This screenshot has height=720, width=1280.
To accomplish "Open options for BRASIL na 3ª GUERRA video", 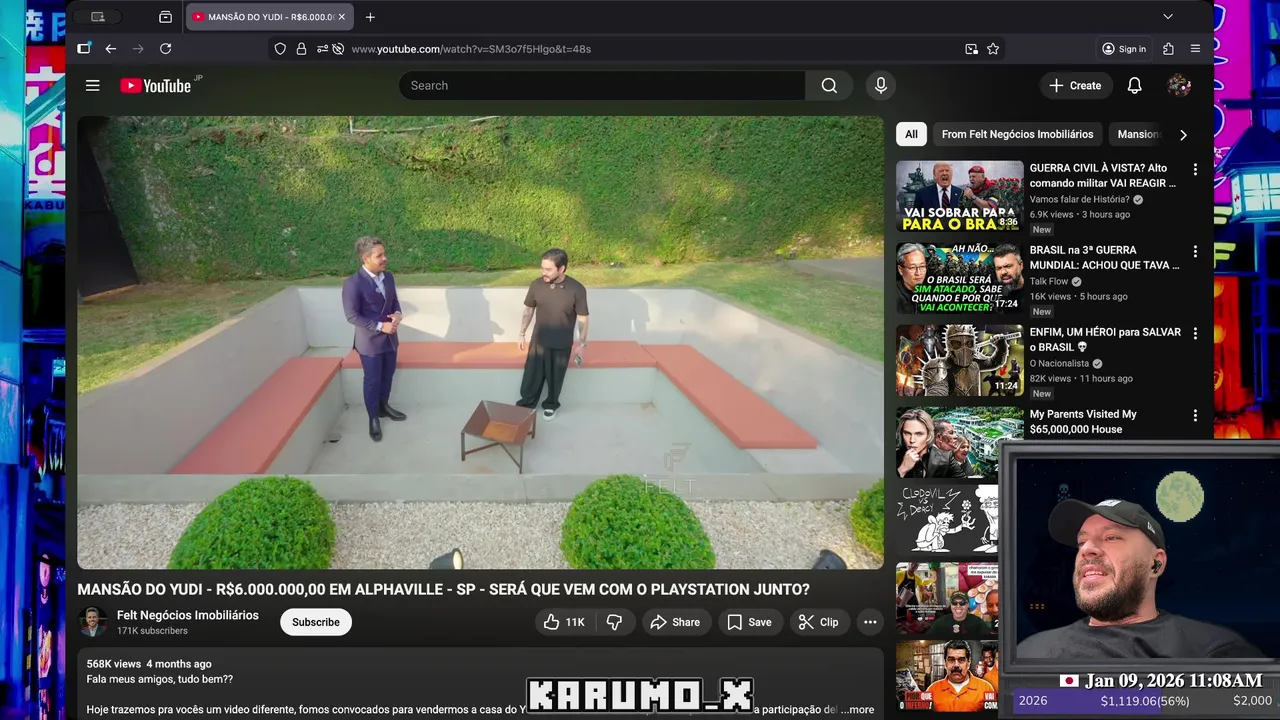I will pyautogui.click(x=1195, y=252).
